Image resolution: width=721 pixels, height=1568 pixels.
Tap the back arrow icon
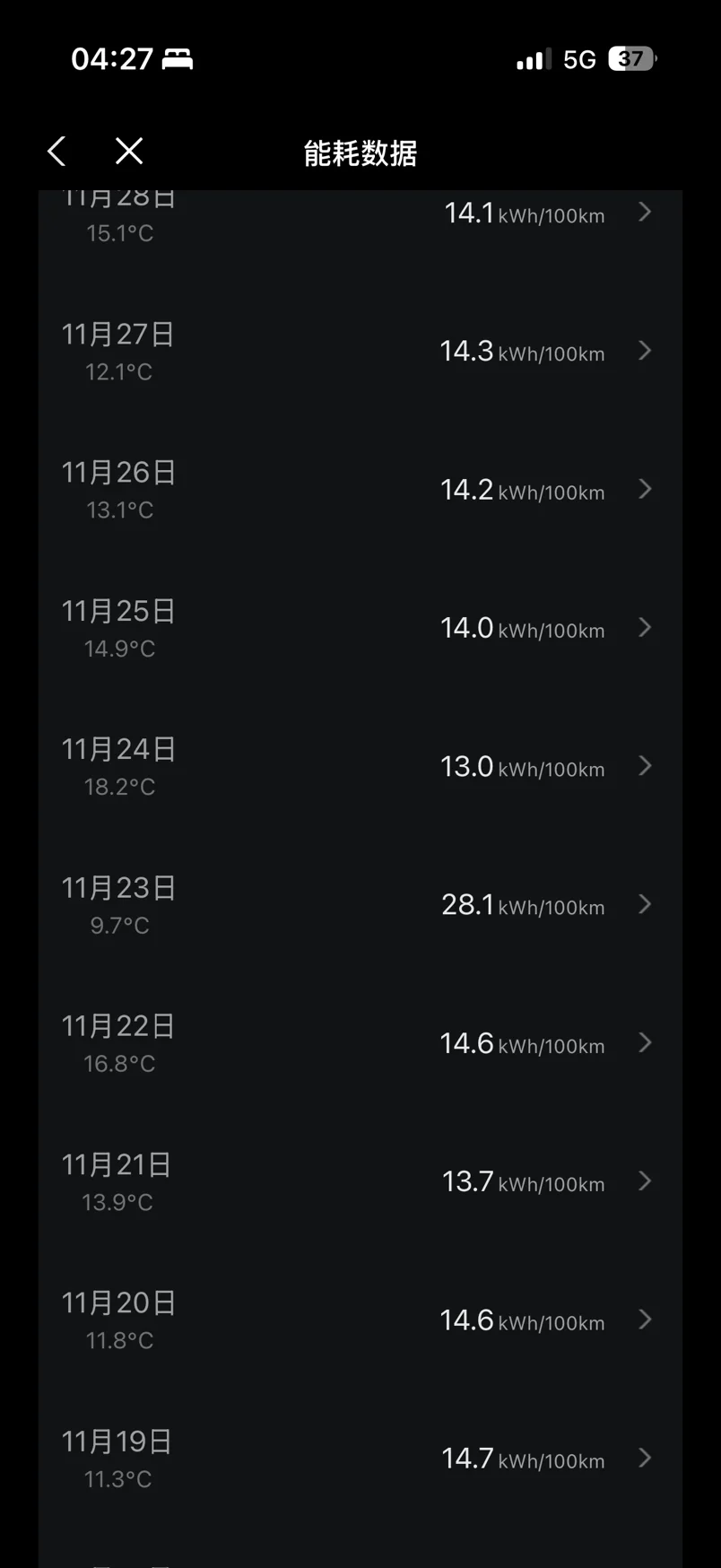tap(56, 152)
